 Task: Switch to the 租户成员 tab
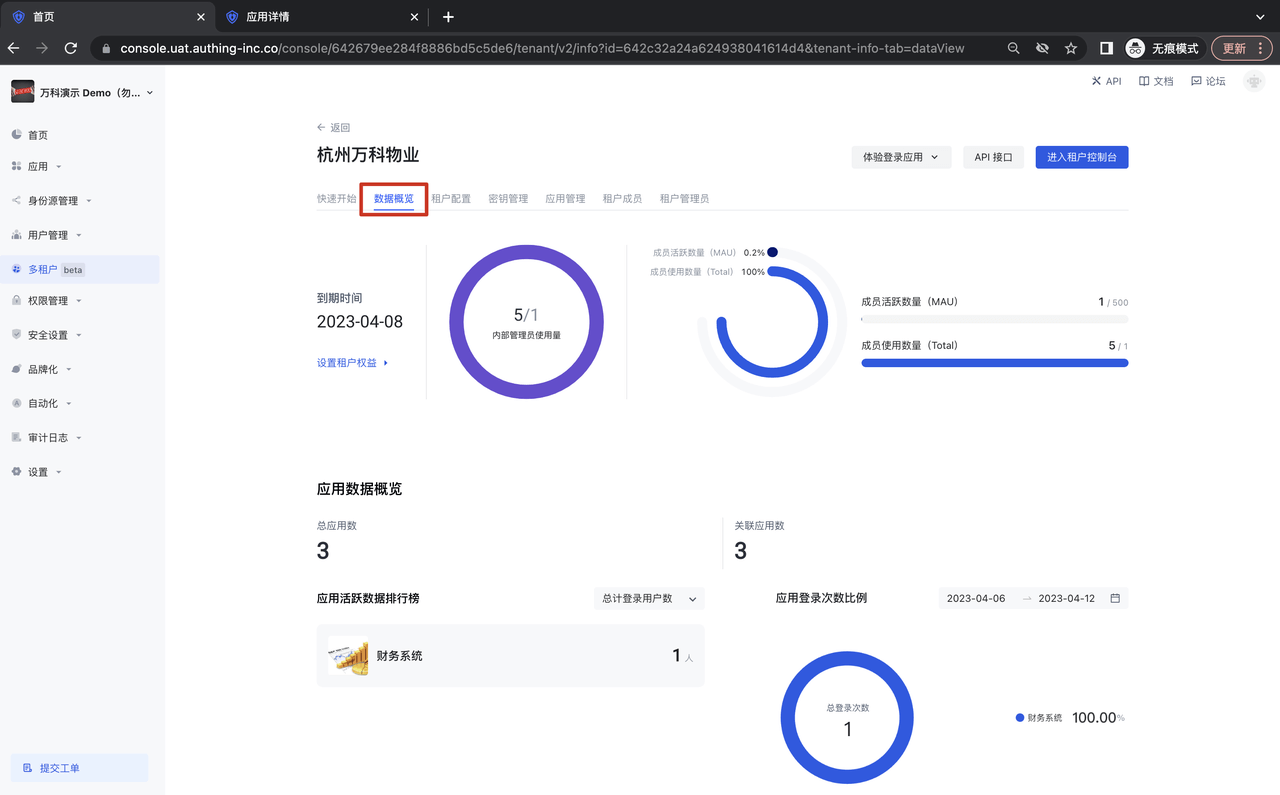[x=622, y=199]
